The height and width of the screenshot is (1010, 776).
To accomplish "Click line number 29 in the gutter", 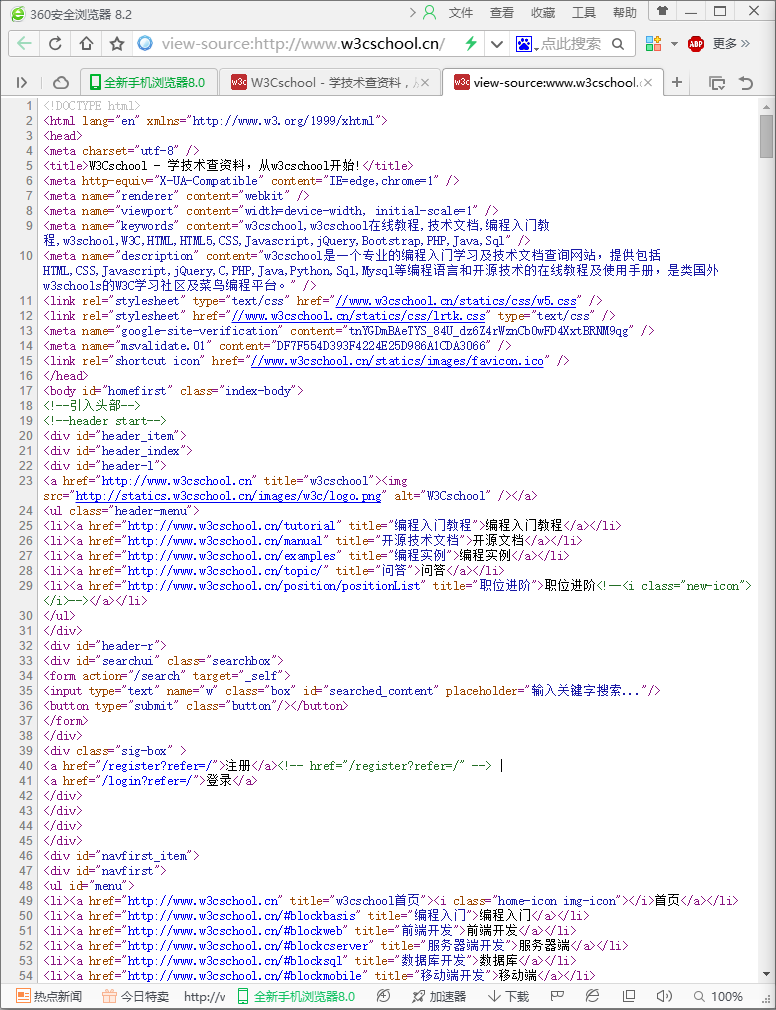I will [25, 586].
